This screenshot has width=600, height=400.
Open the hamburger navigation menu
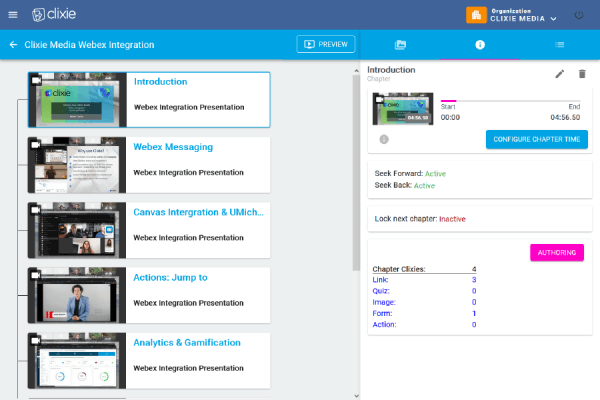coord(13,15)
